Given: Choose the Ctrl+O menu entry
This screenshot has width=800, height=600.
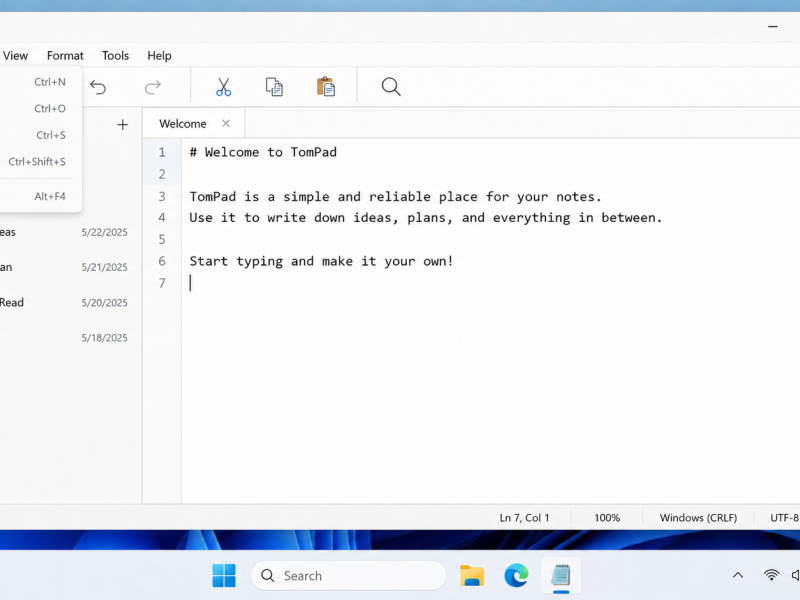Looking at the screenshot, I should 40,108.
